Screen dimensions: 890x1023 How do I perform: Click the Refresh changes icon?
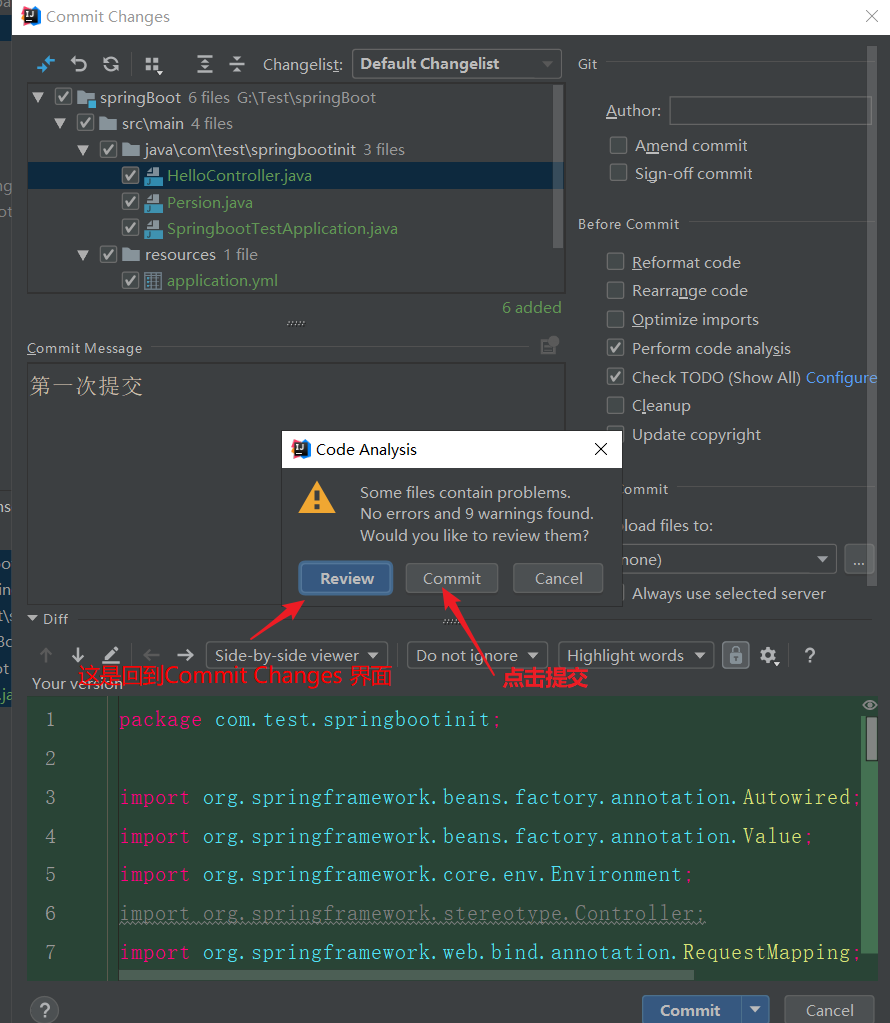point(111,63)
